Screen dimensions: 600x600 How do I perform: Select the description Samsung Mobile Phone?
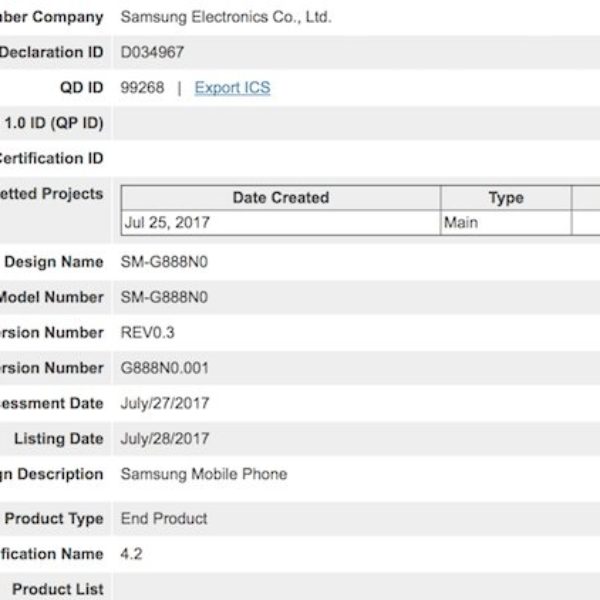click(x=204, y=474)
